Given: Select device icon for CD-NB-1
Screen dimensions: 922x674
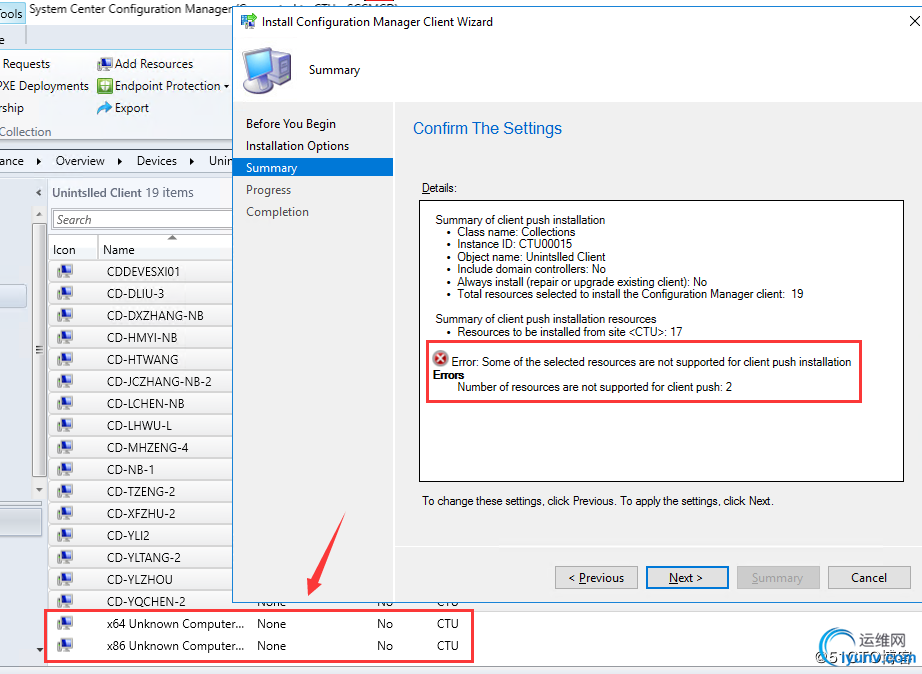Looking at the screenshot, I should 65,469.
